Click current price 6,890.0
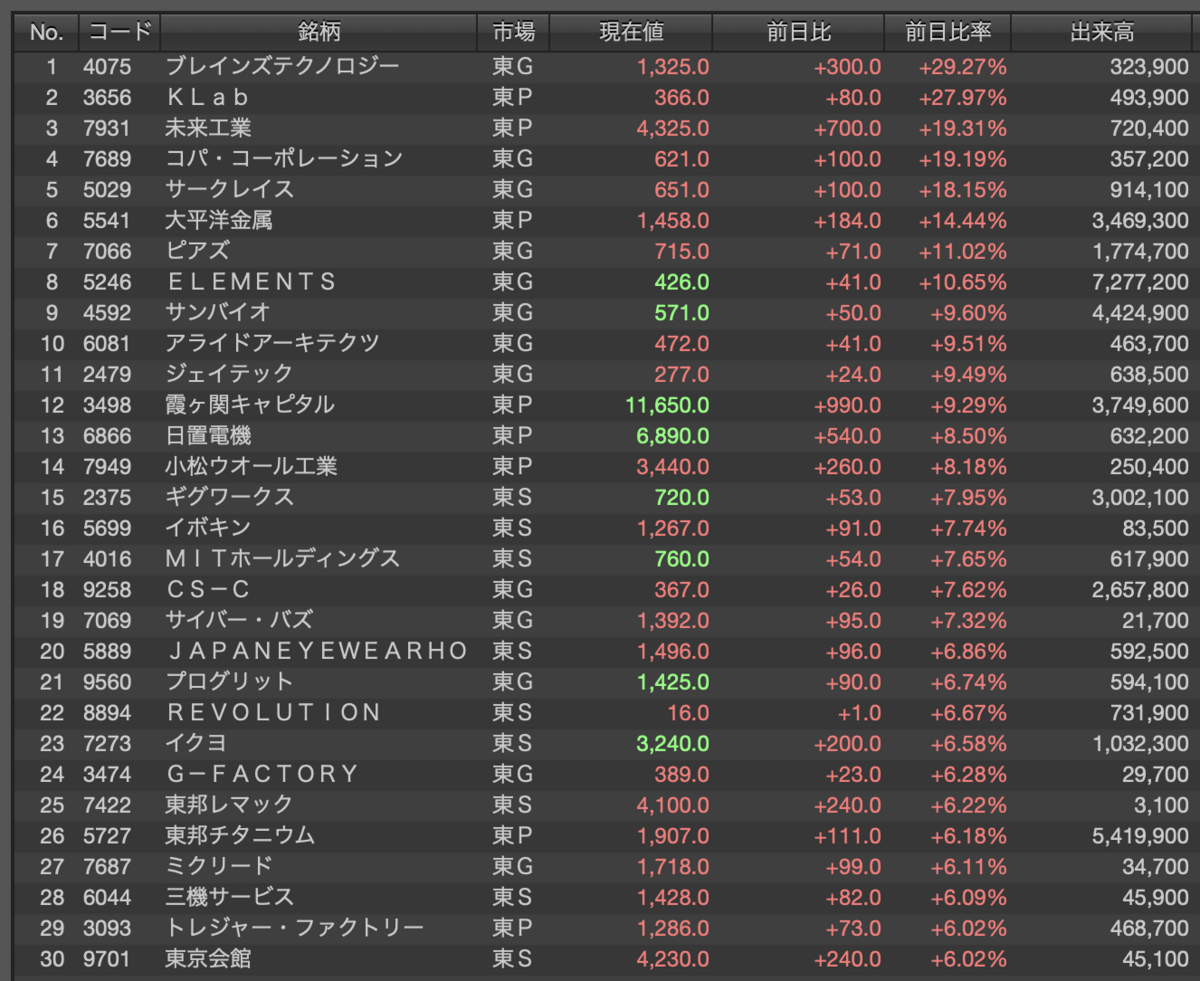The width and height of the screenshot is (1200, 981). click(x=673, y=436)
